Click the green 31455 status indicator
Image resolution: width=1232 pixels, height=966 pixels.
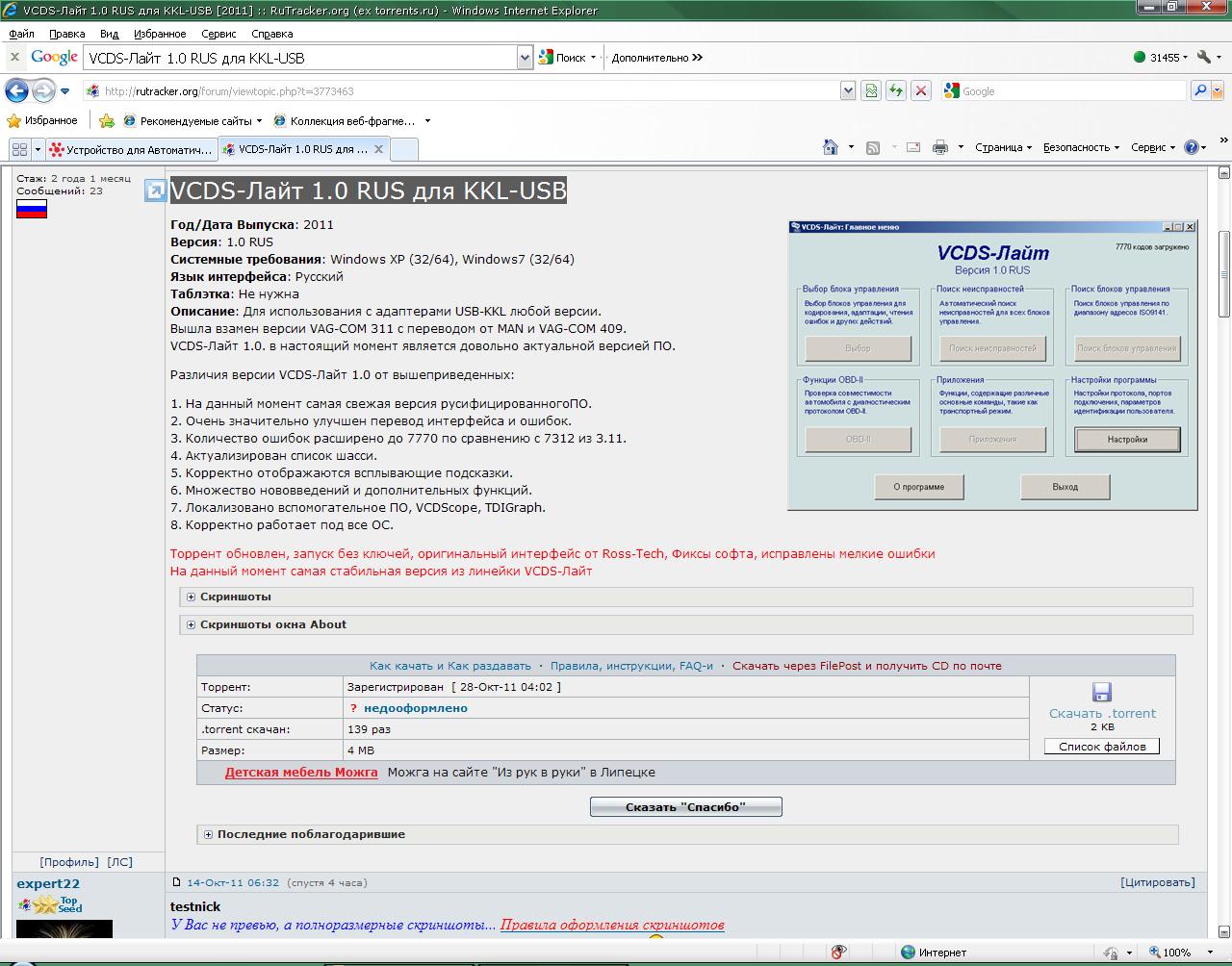coord(1159,58)
